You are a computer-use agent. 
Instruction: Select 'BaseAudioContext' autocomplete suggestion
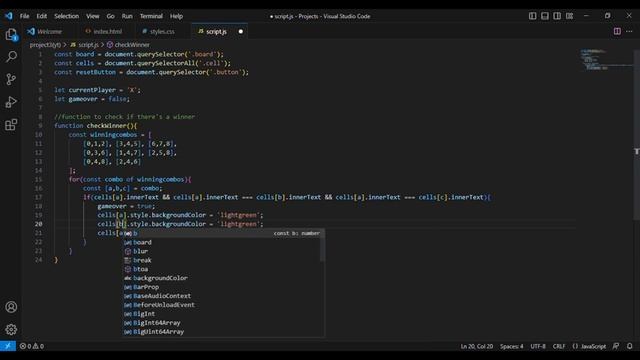pos(223,296)
